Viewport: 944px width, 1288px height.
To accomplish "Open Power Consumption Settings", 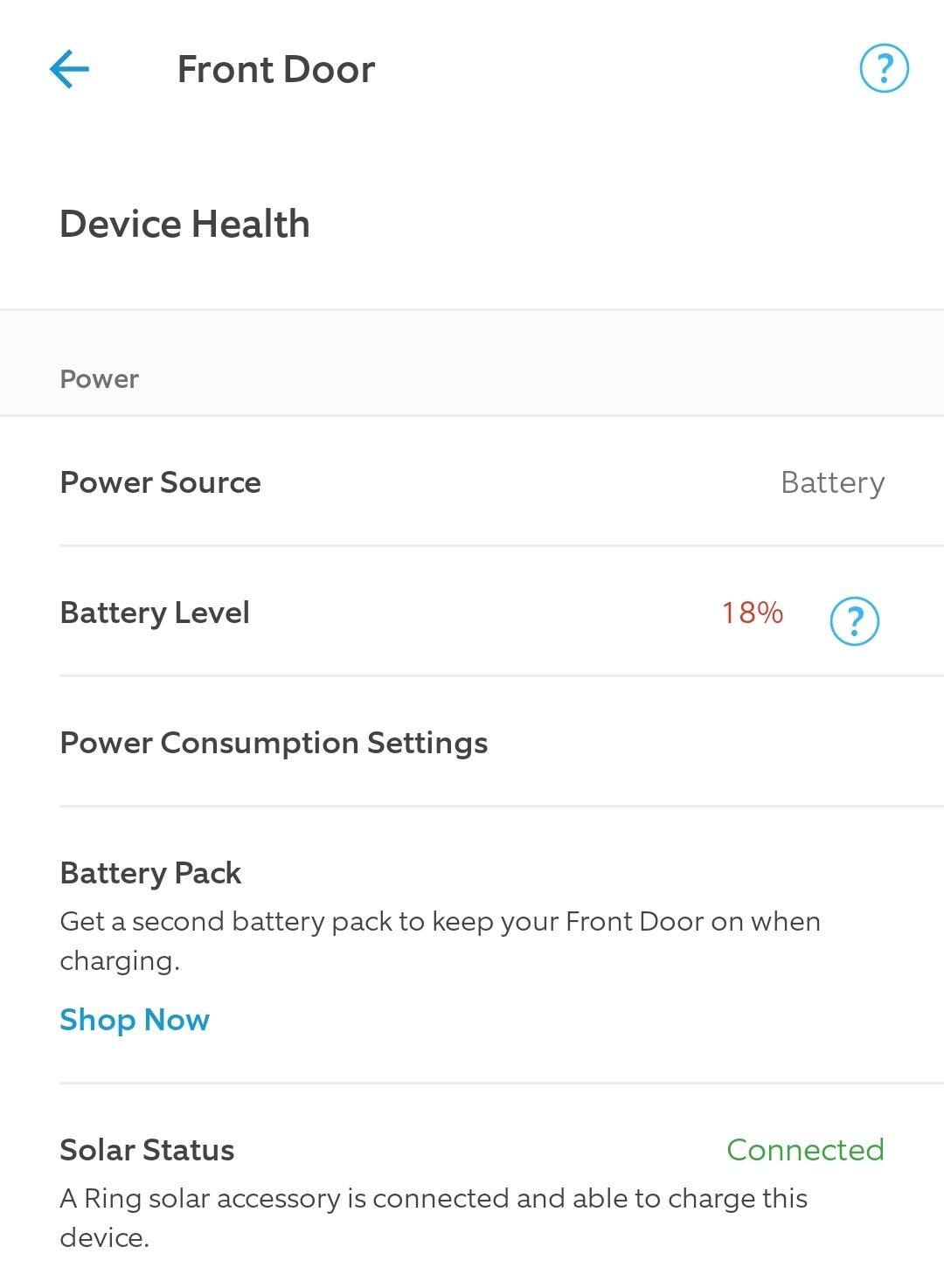I will click(274, 743).
